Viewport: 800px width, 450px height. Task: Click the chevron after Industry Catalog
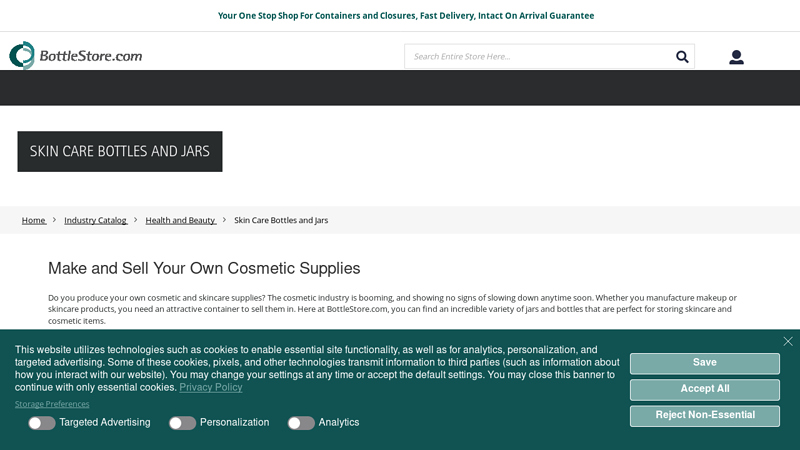point(136,220)
